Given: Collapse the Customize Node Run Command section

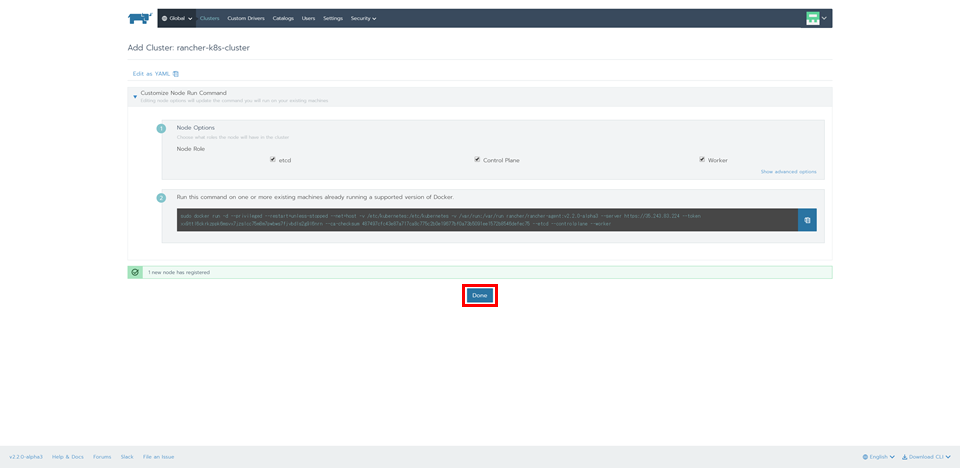Looking at the screenshot, I should pyautogui.click(x=135, y=97).
